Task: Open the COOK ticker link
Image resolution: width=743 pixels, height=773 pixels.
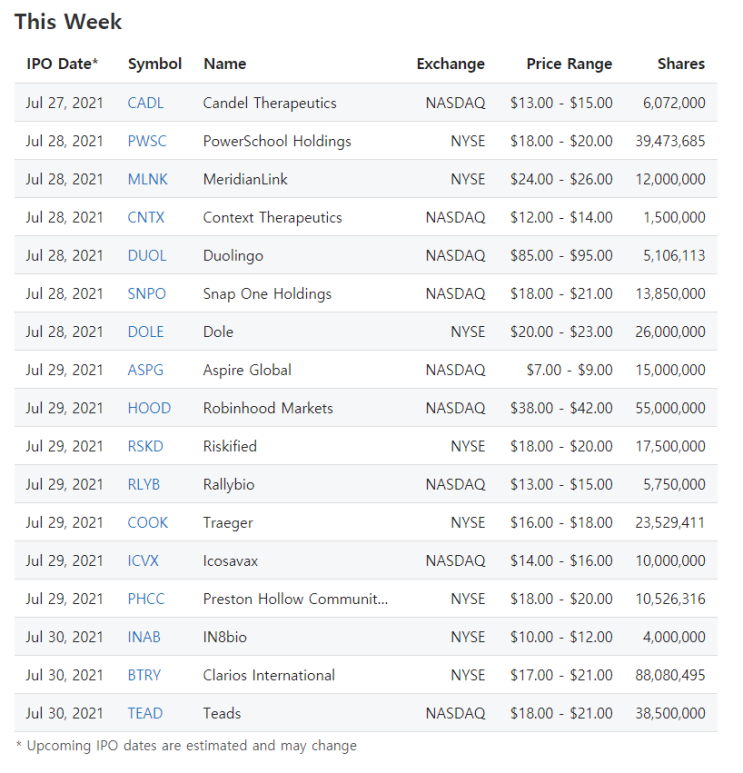Action: [x=147, y=523]
